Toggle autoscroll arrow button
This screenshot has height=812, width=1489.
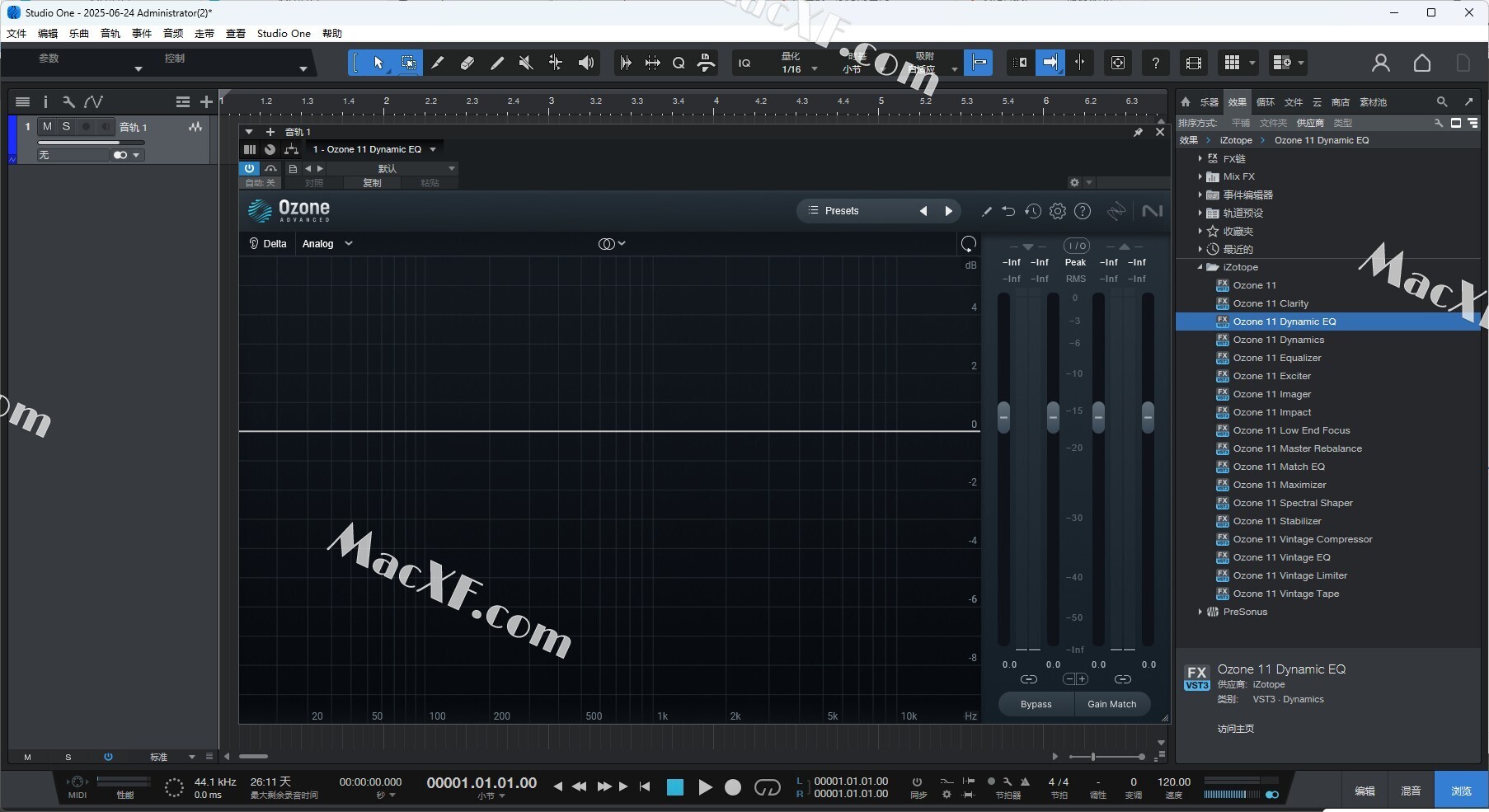(x=1050, y=63)
